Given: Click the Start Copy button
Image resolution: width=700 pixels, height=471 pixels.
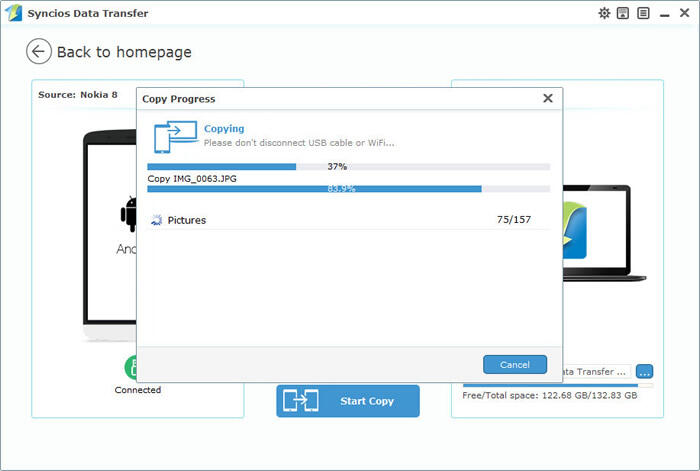Looking at the screenshot, I should click(348, 401).
